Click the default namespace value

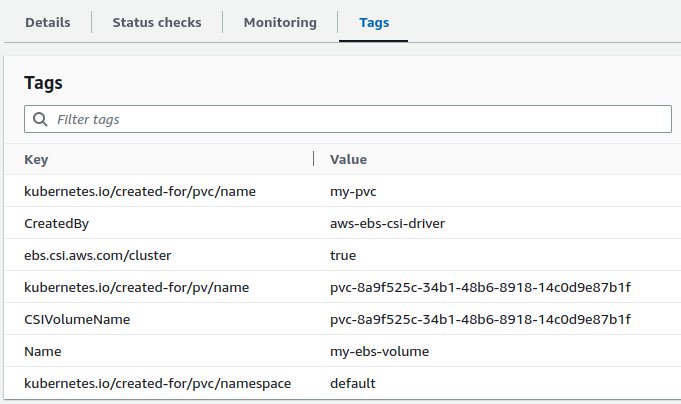pos(352,383)
